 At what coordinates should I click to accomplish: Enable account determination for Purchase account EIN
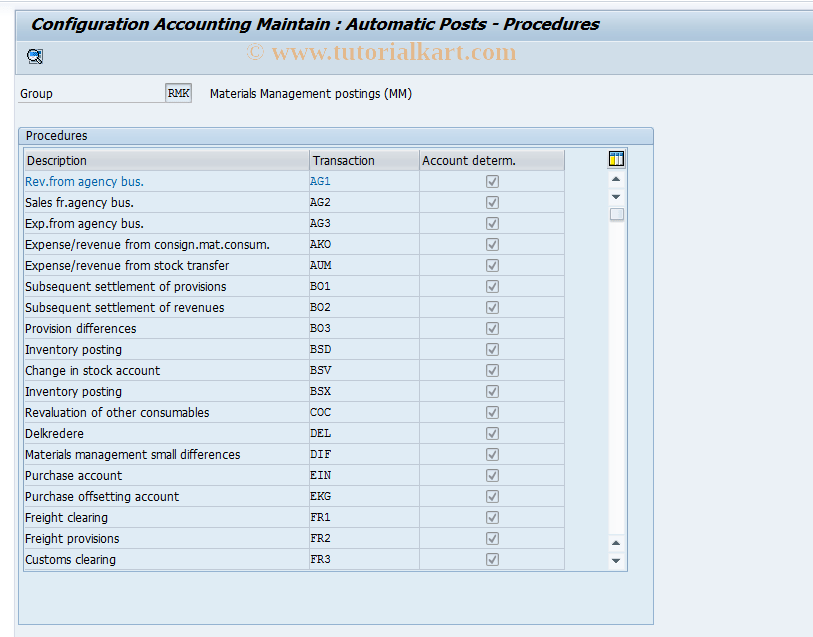tap(491, 475)
